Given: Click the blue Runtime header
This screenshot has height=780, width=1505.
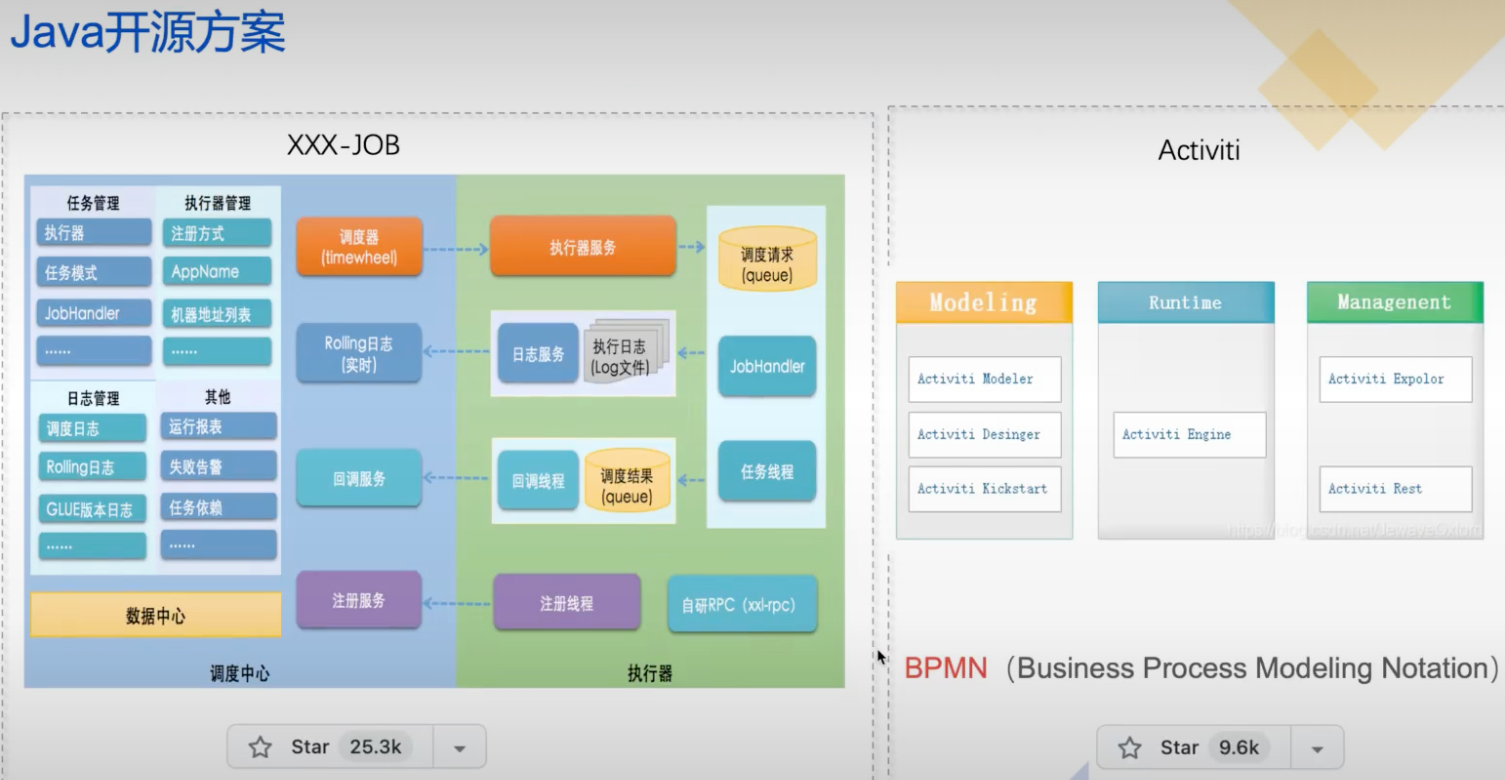Looking at the screenshot, I should pyautogui.click(x=1186, y=303).
